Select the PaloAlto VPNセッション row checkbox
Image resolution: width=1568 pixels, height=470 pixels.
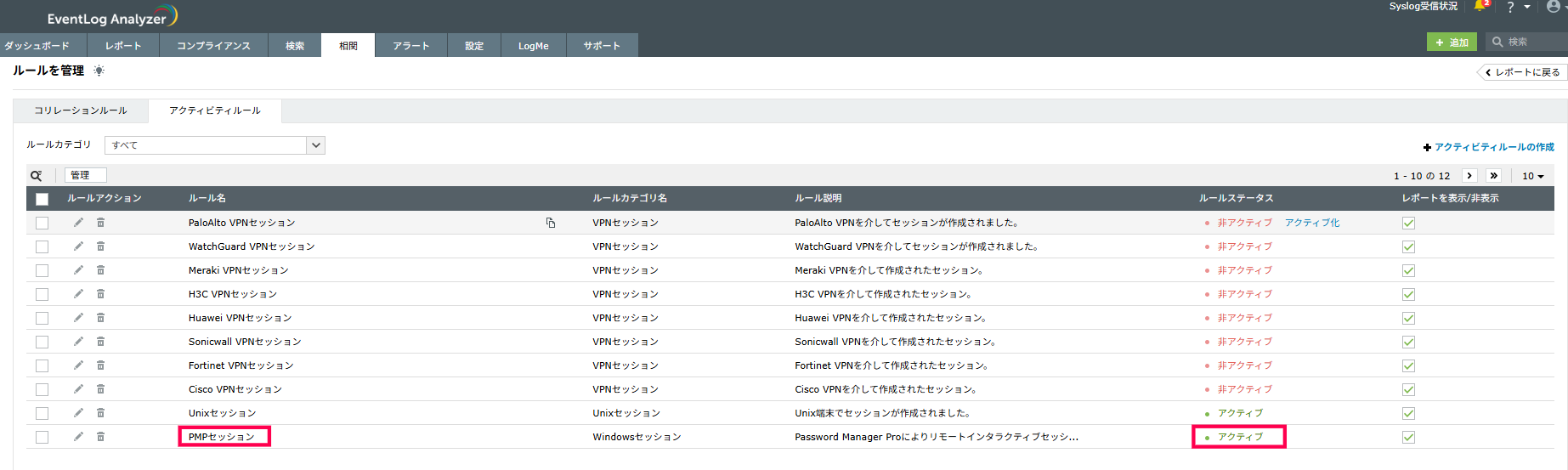point(42,223)
